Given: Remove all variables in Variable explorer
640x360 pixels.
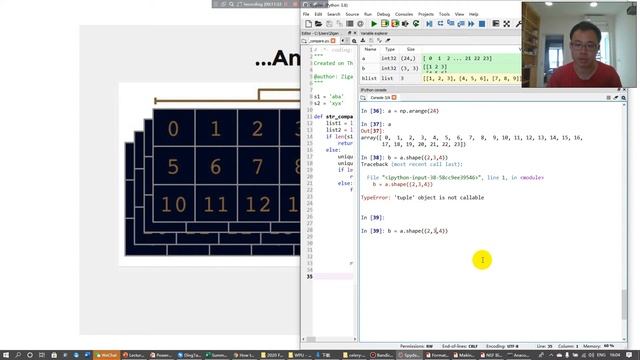Looking at the screenshot, I should pyautogui.click(x=388, y=40).
